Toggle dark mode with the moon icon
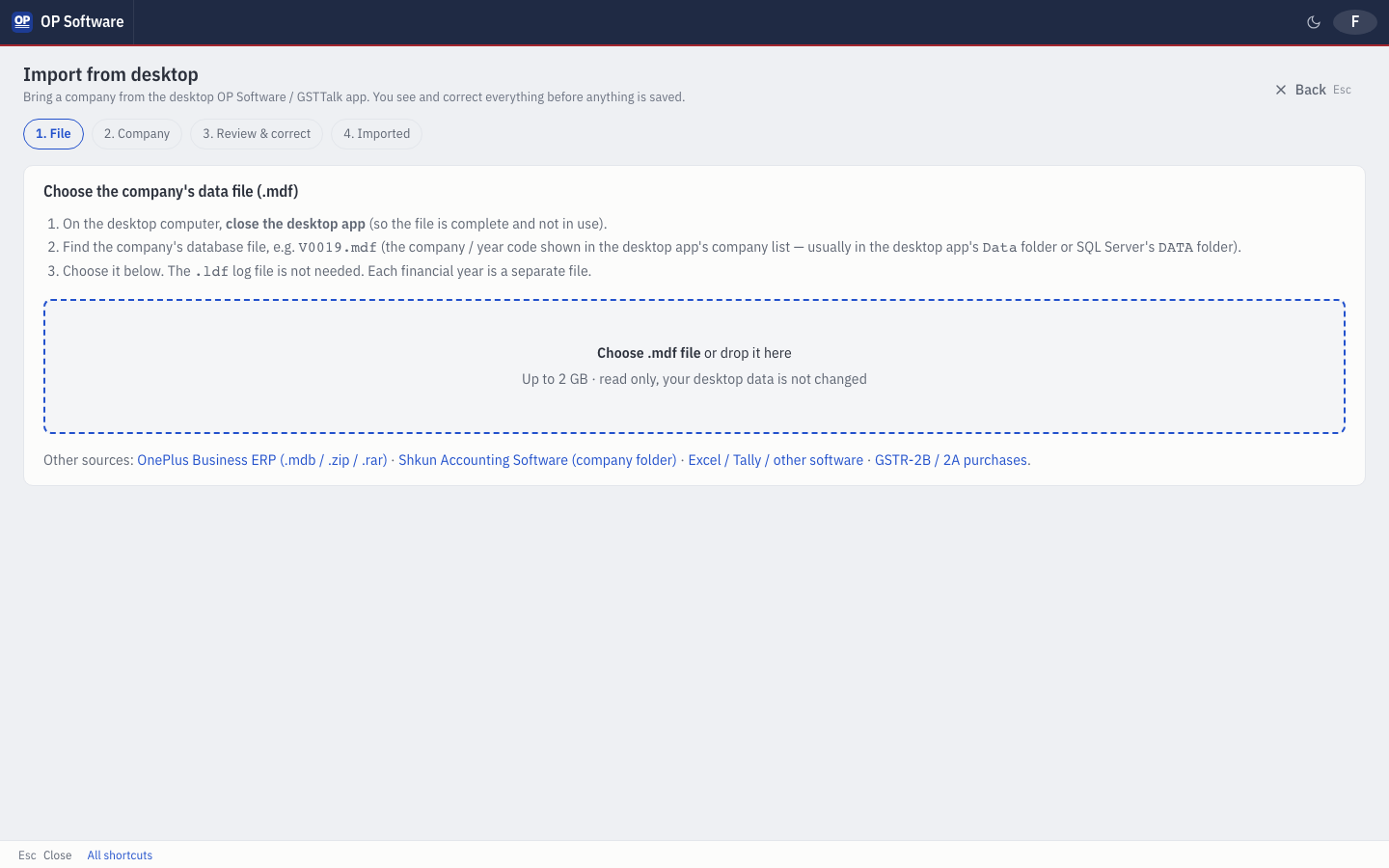The image size is (1389, 868). [x=1314, y=22]
